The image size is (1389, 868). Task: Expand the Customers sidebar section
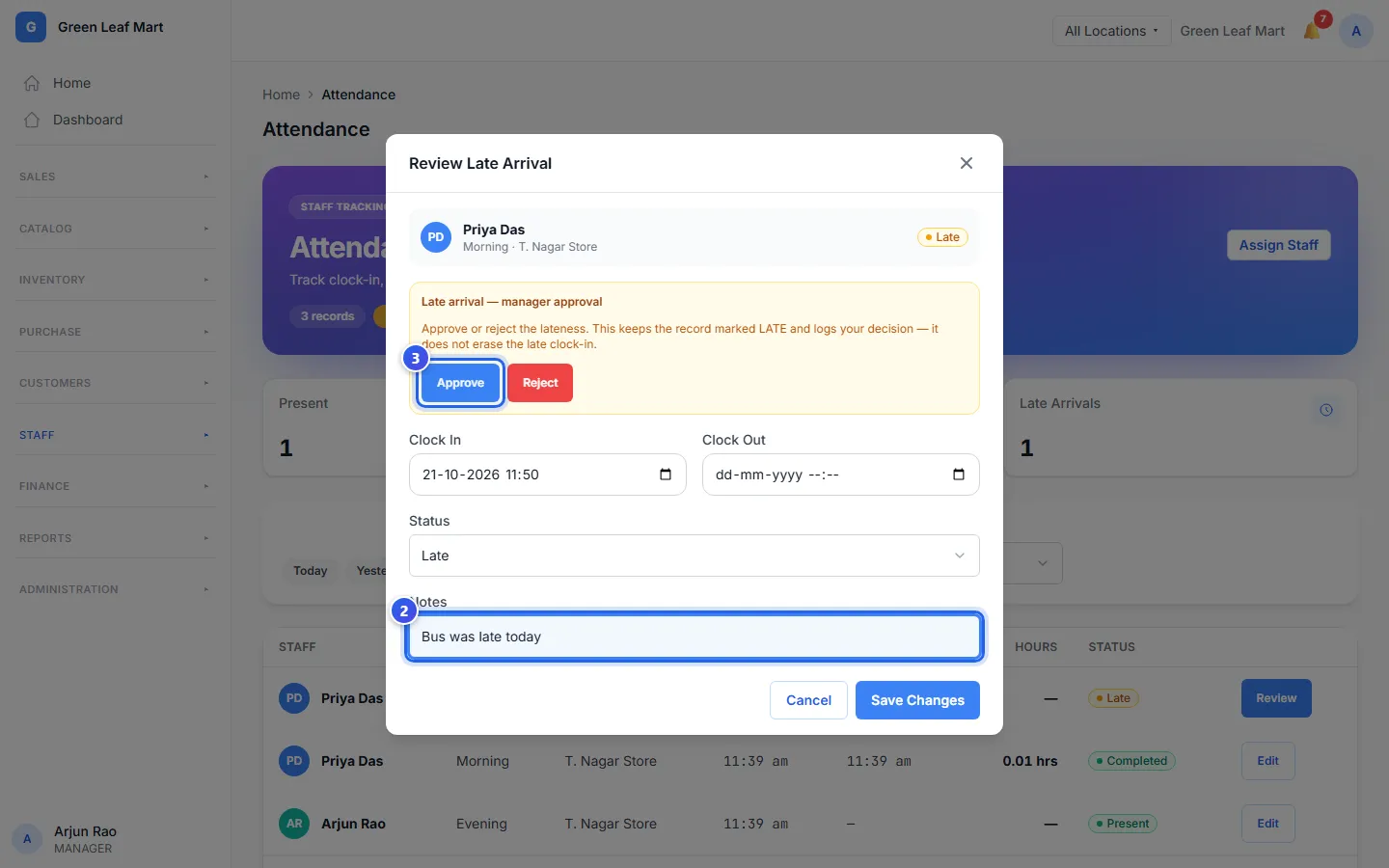pyautogui.click(x=115, y=383)
